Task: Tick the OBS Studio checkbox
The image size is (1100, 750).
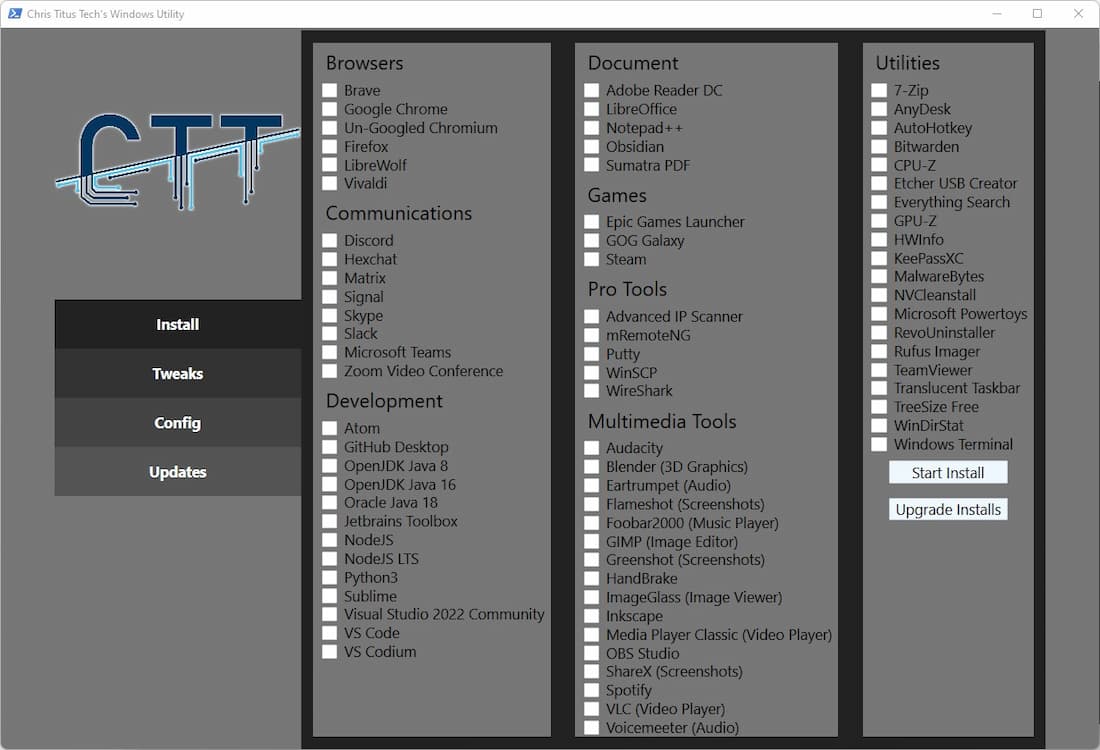Action: pyautogui.click(x=592, y=653)
